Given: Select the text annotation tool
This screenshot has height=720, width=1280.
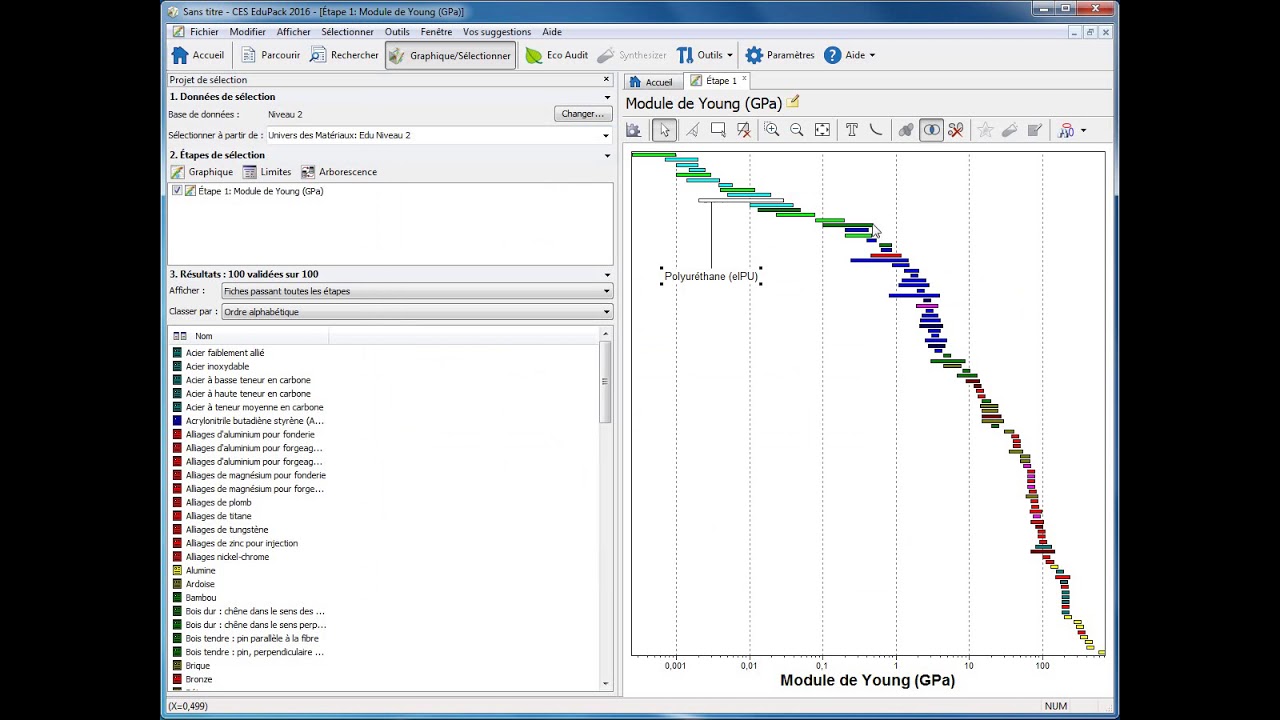Looking at the screenshot, I should pyautogui.click(x=851, y=130).
